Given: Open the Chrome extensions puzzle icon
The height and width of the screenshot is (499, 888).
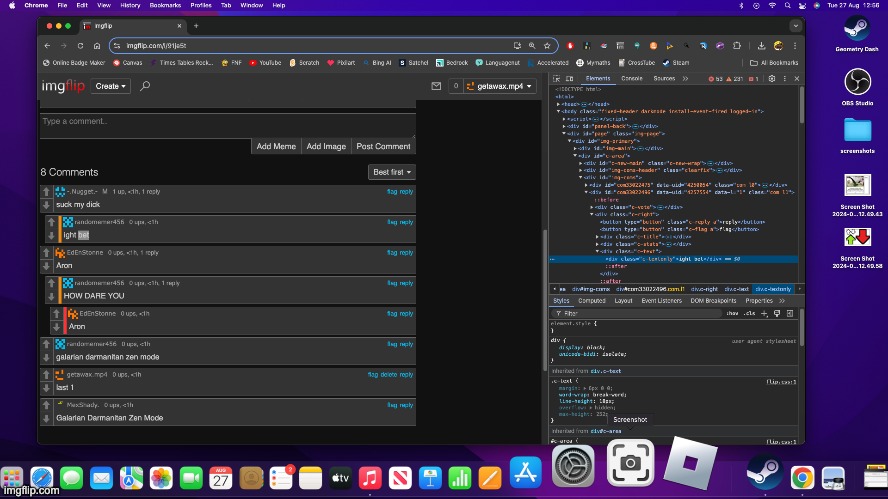Looking at the screenshot, I should pos(737,46).
